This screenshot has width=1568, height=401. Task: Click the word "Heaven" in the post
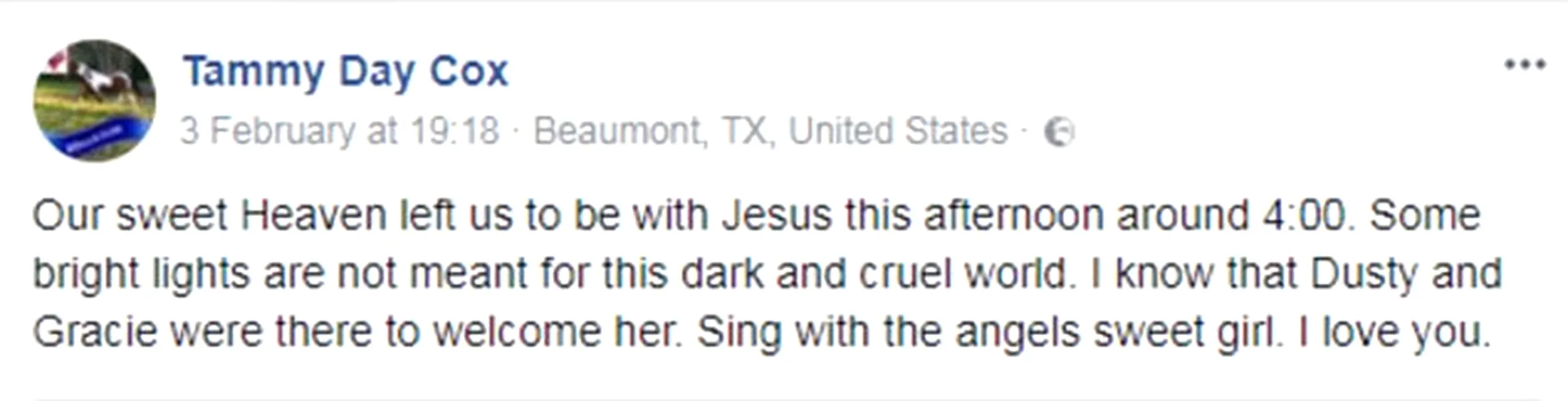pos(313,216)
